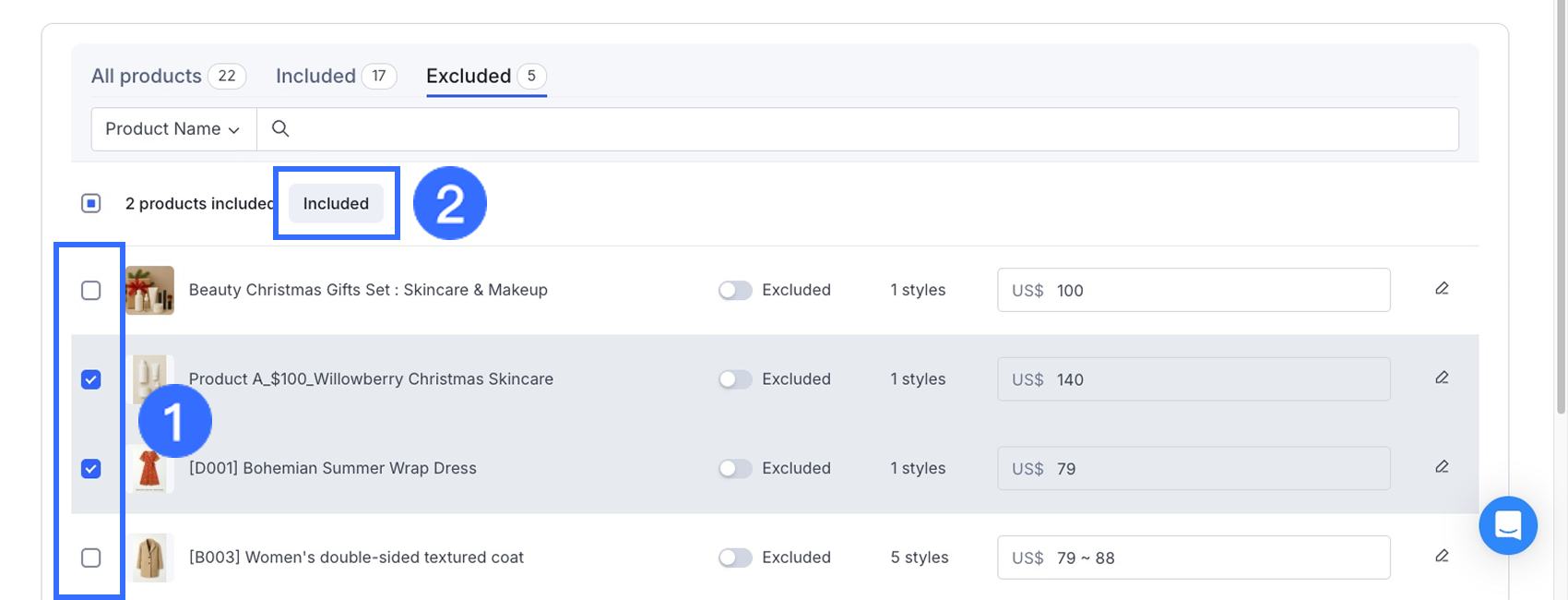This screenshot has width=1568, height=600.
Task: Edit the Women's double-sided textured coat row
Action: coord(1442,556)
